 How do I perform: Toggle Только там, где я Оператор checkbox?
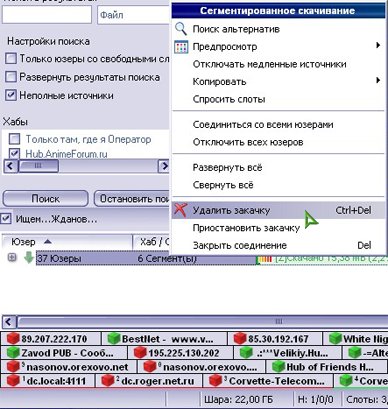click(15, 139)
